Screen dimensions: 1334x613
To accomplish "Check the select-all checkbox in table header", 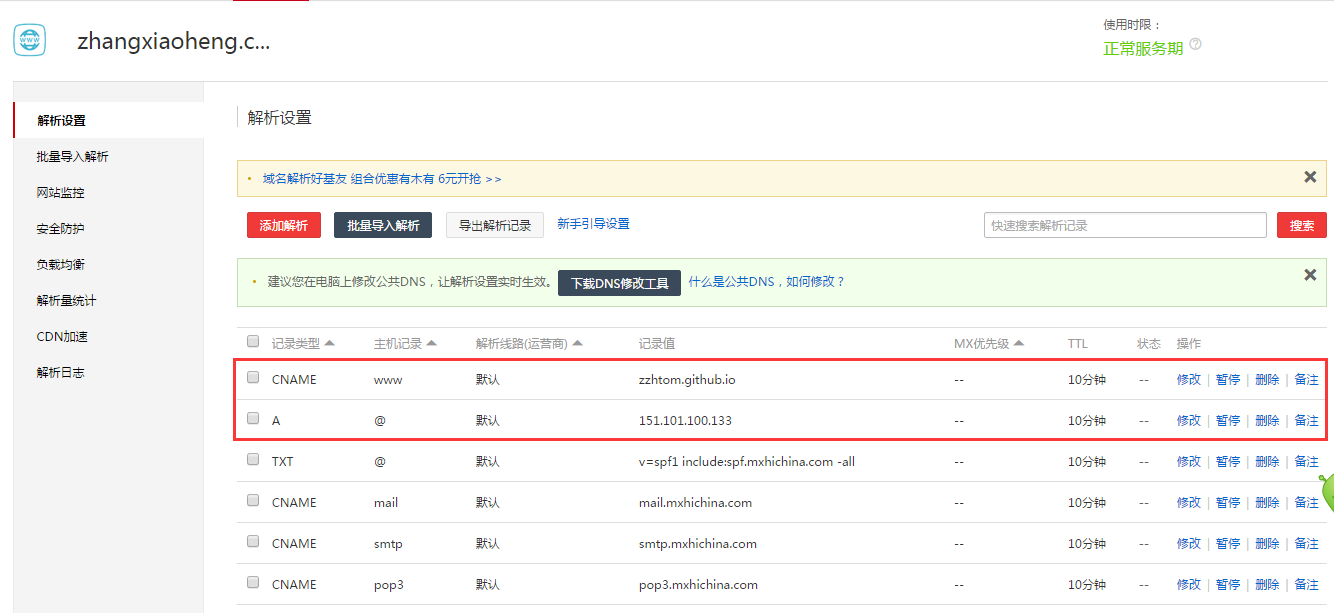I will tap(253, 341).
